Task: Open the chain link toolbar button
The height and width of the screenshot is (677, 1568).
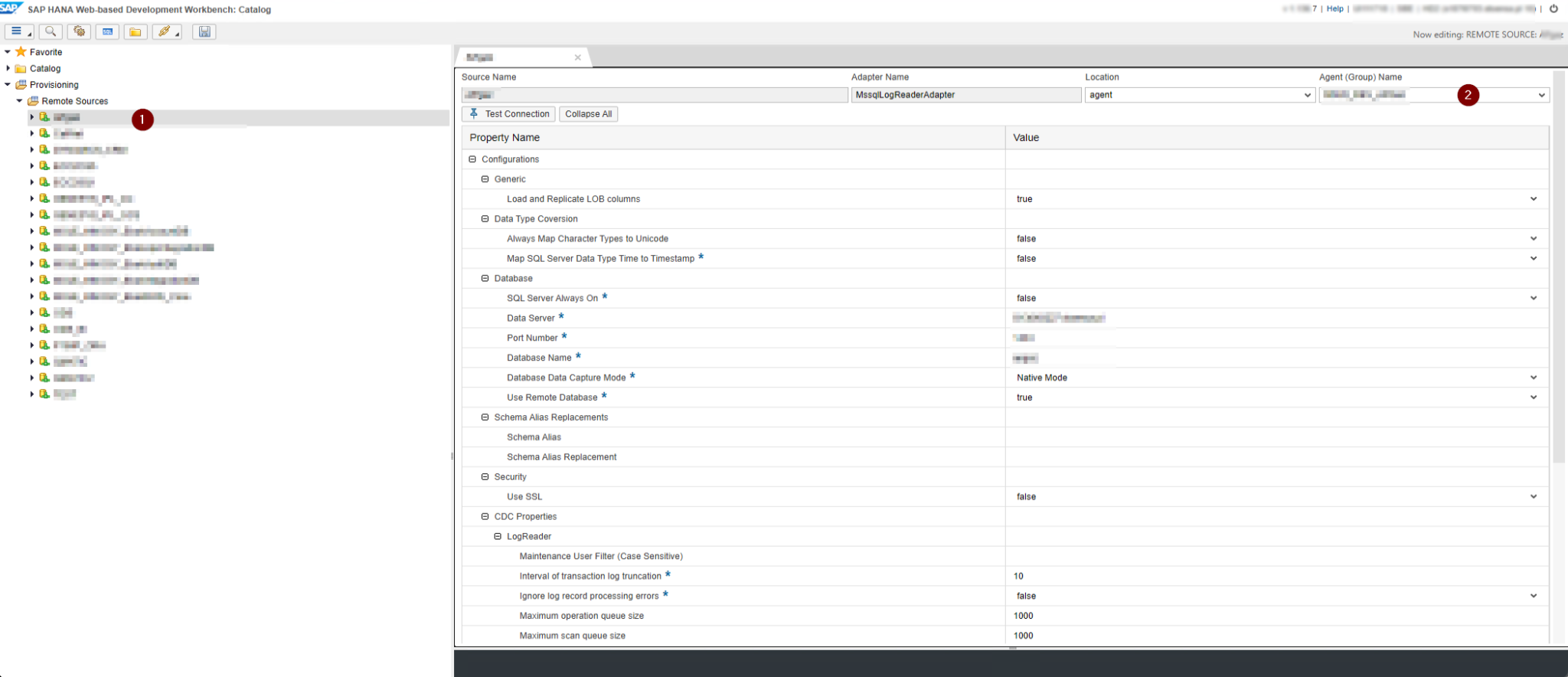Action: [x=166, y=31]
